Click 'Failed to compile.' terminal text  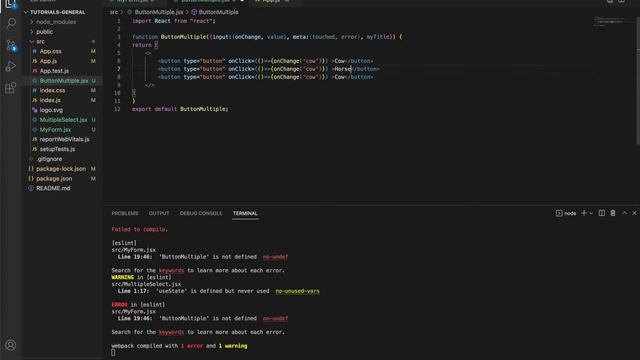[140, 230]
